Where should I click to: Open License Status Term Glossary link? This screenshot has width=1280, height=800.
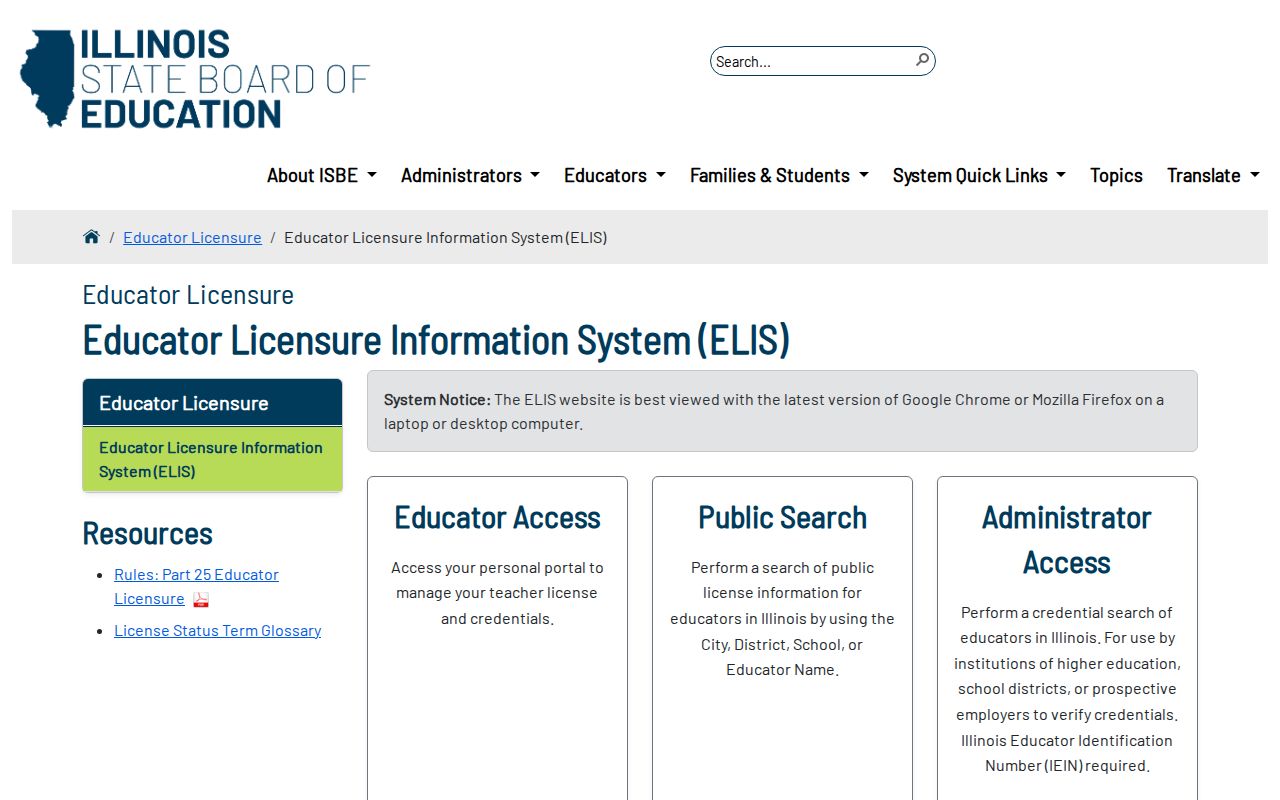click(218, 630)
